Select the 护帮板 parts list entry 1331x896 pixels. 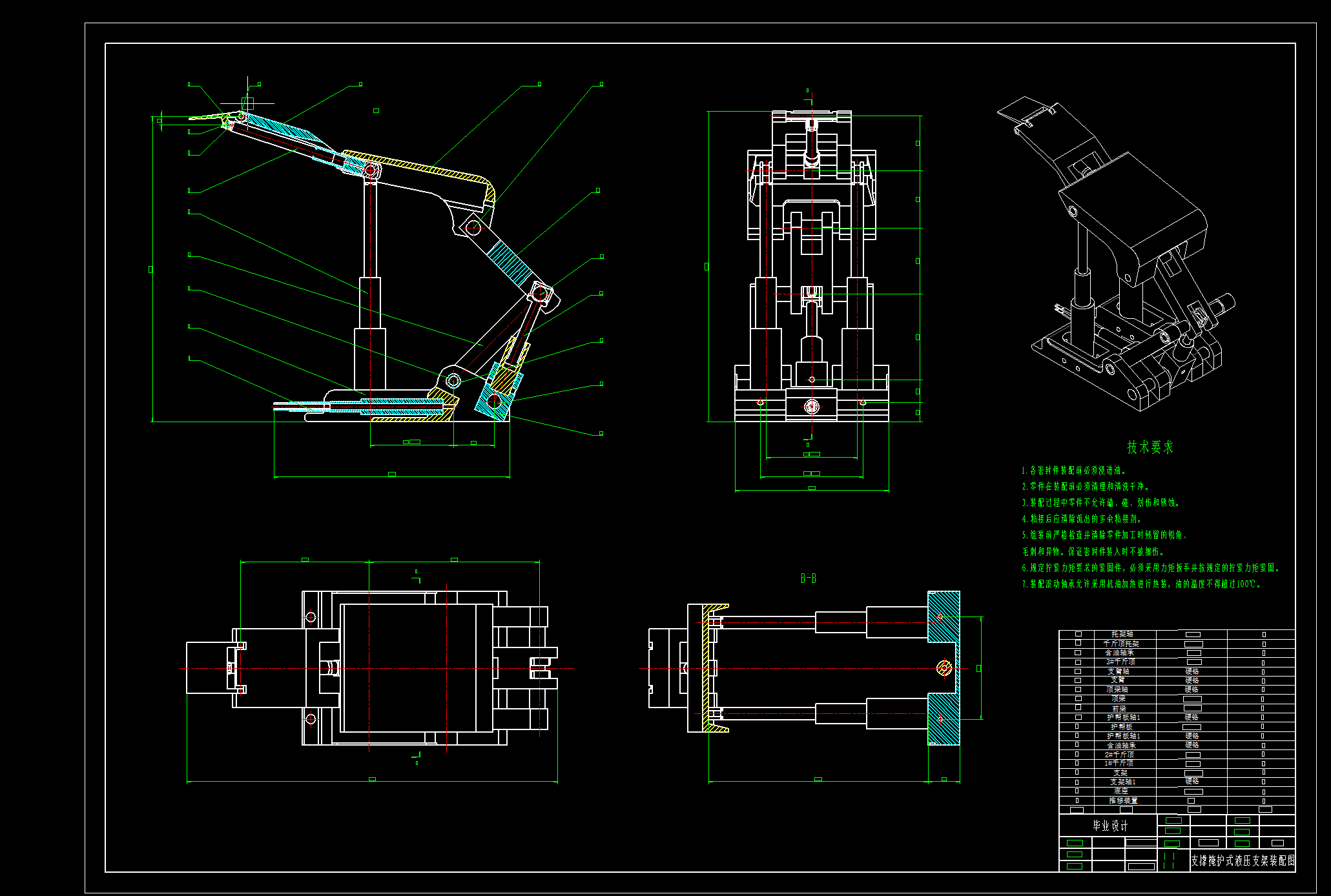[1120, 727]
